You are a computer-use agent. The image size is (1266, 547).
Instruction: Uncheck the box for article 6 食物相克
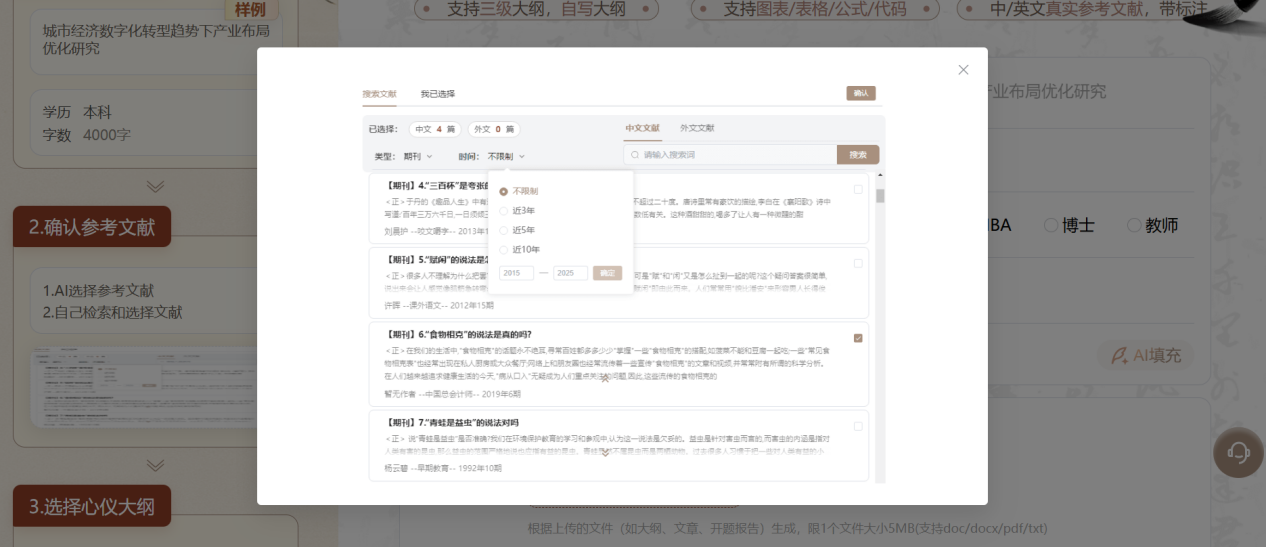click(858, 338)
